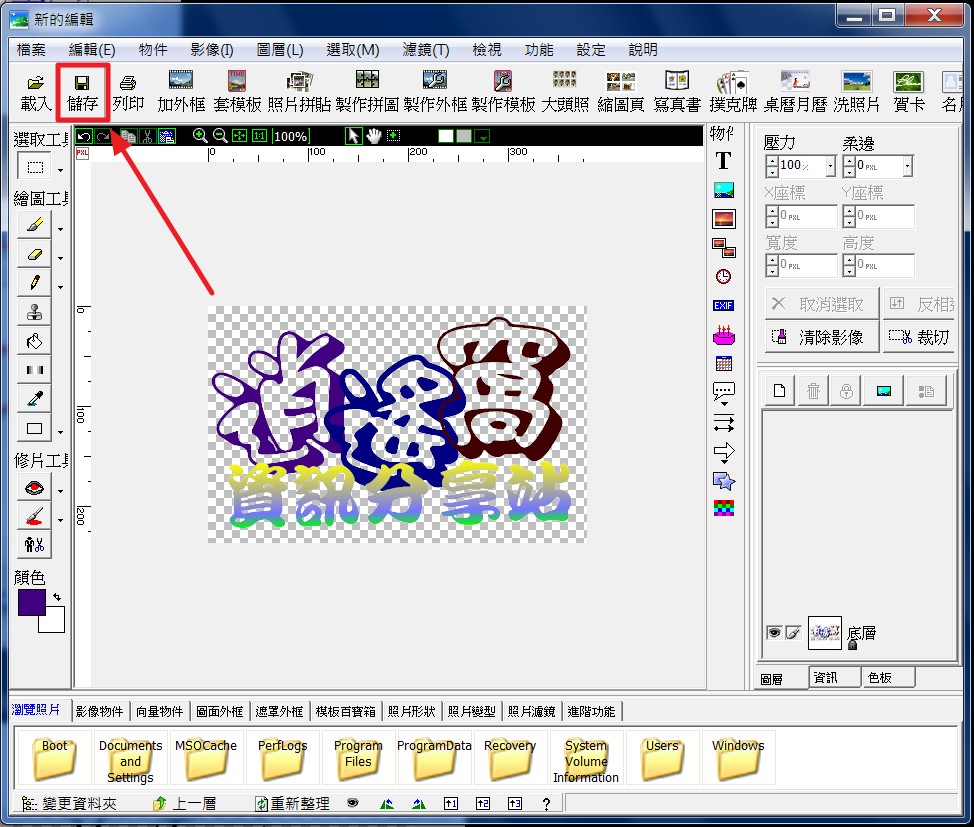Select the red-eye removal tool
Viewport: 974px width, 827px height.
tap(35, 488)
